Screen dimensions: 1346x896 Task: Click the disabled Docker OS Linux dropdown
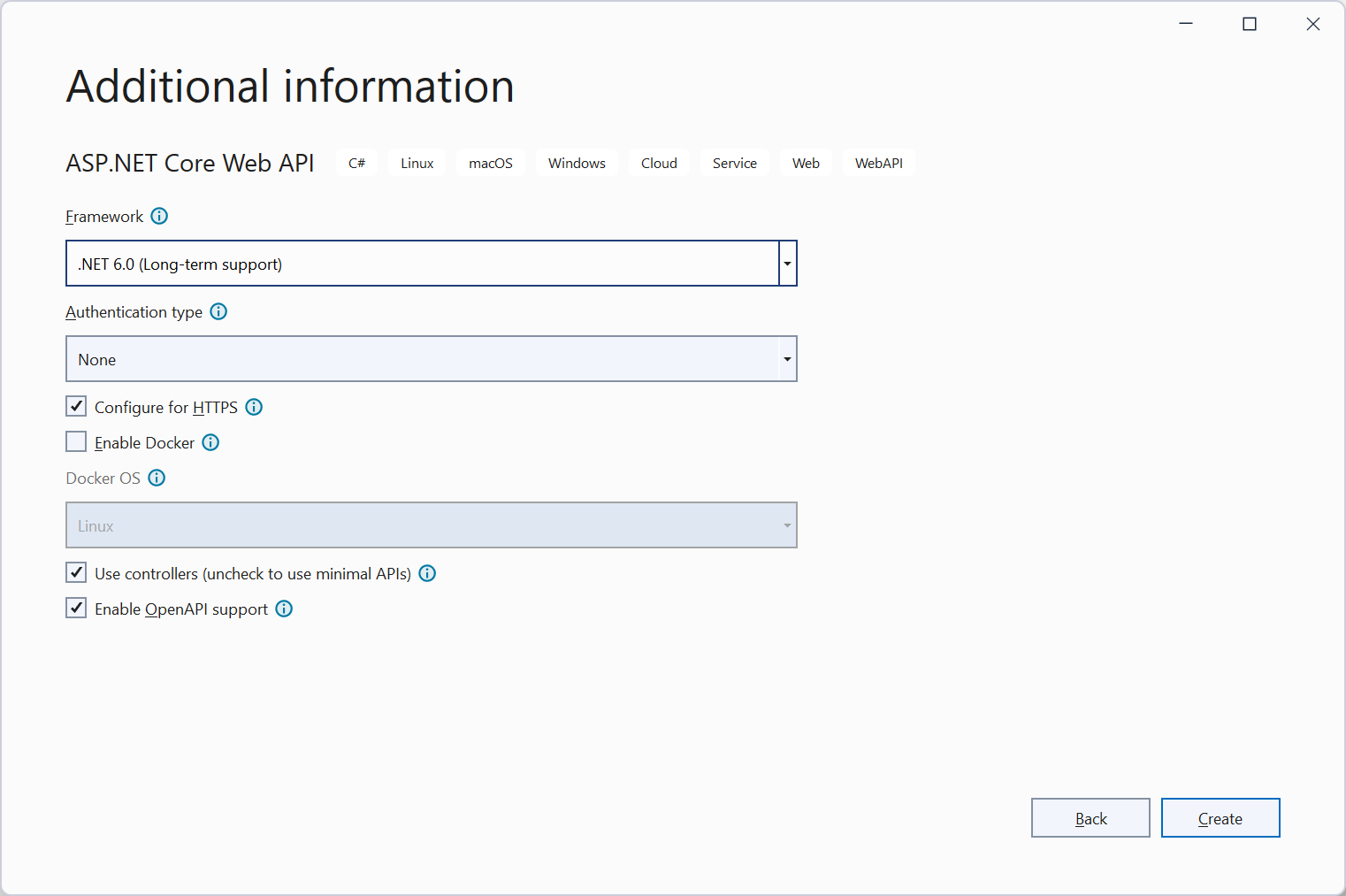(431, 525)
